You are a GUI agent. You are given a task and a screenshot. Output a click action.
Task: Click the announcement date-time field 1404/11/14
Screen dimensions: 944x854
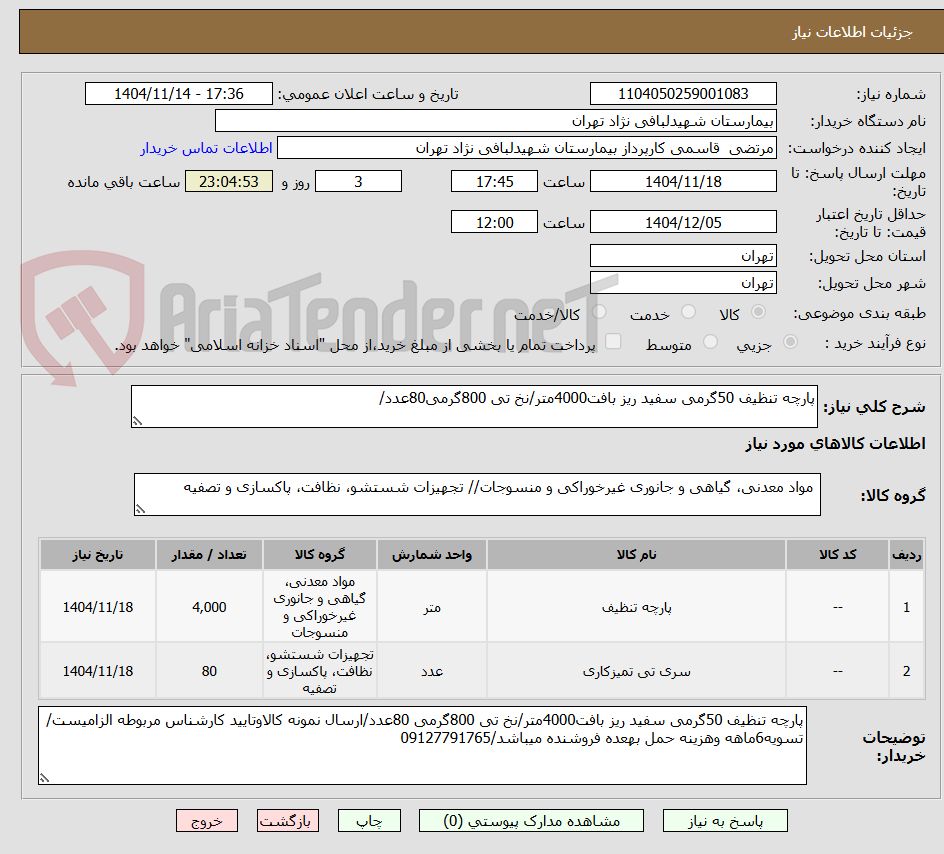point(179,94)
